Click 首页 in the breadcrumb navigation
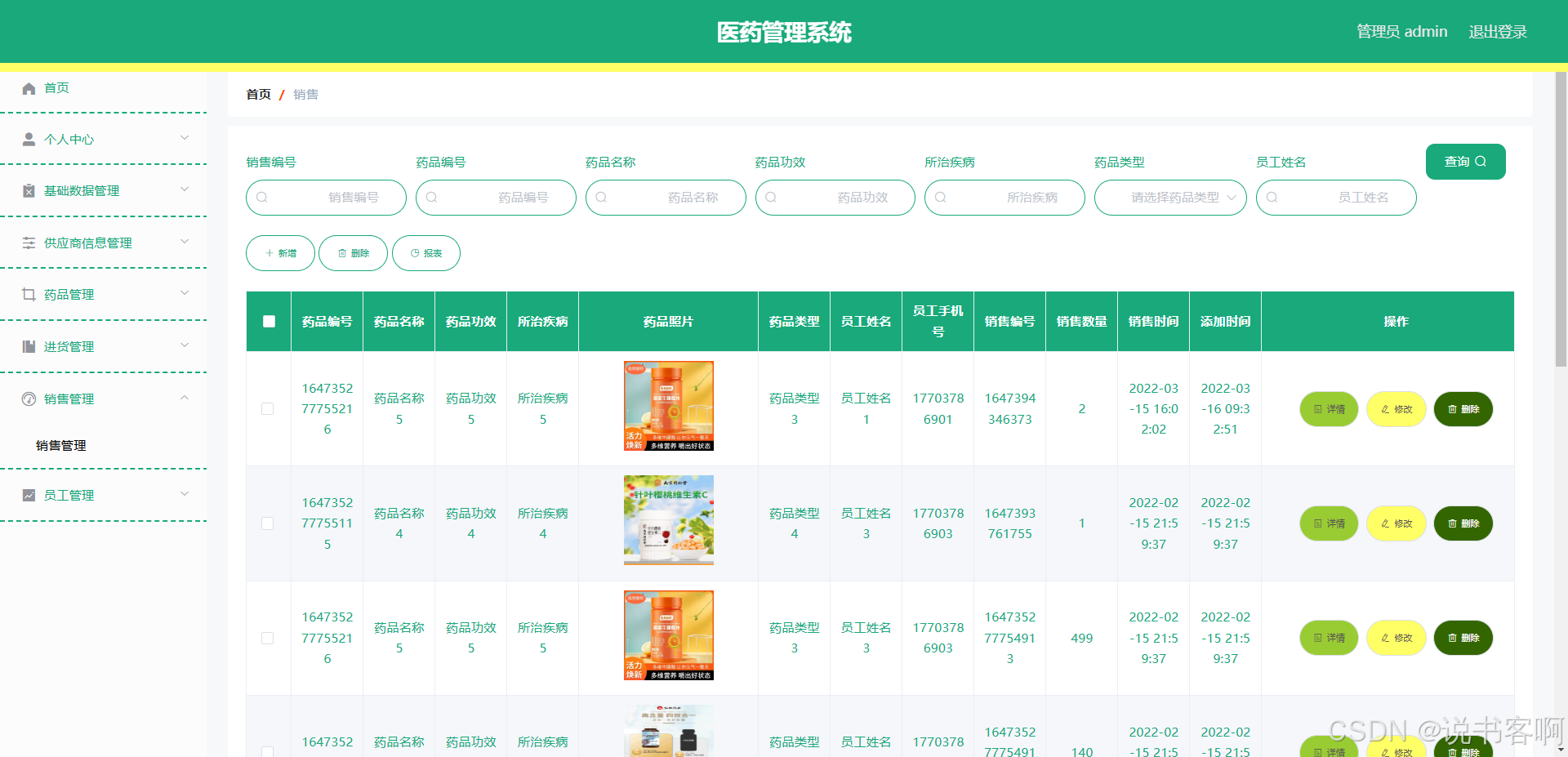This screenshot has height=757, width=1568. (x=257, y=94)
